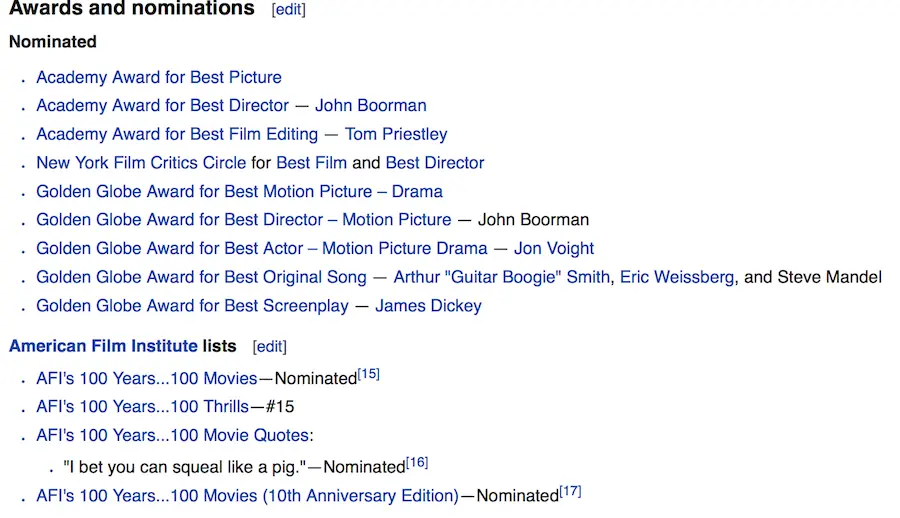Edit the Awards and nominations section

288,10
